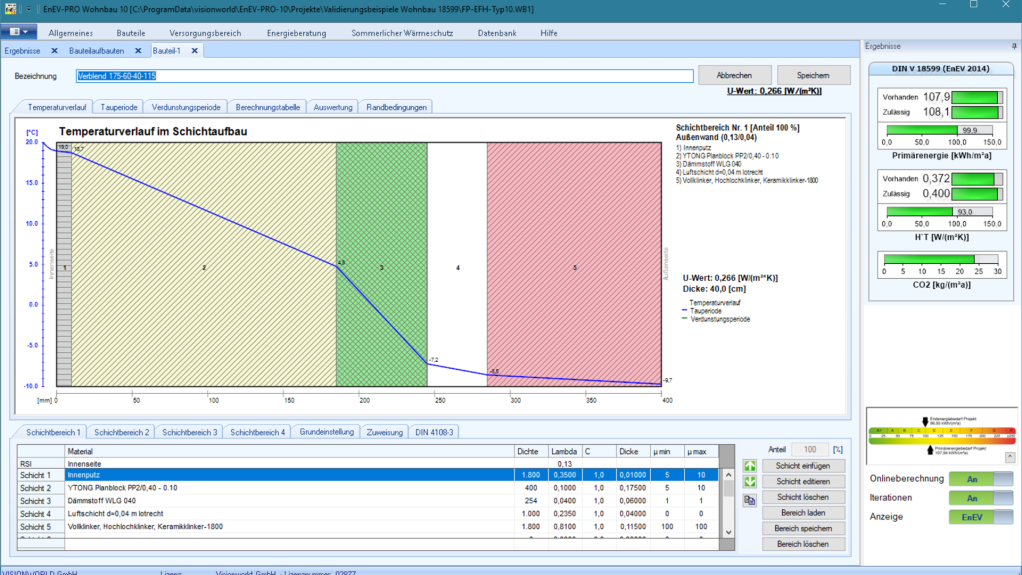
Task: Pin the Ergebnisse panel
Action: (1014, 46)
